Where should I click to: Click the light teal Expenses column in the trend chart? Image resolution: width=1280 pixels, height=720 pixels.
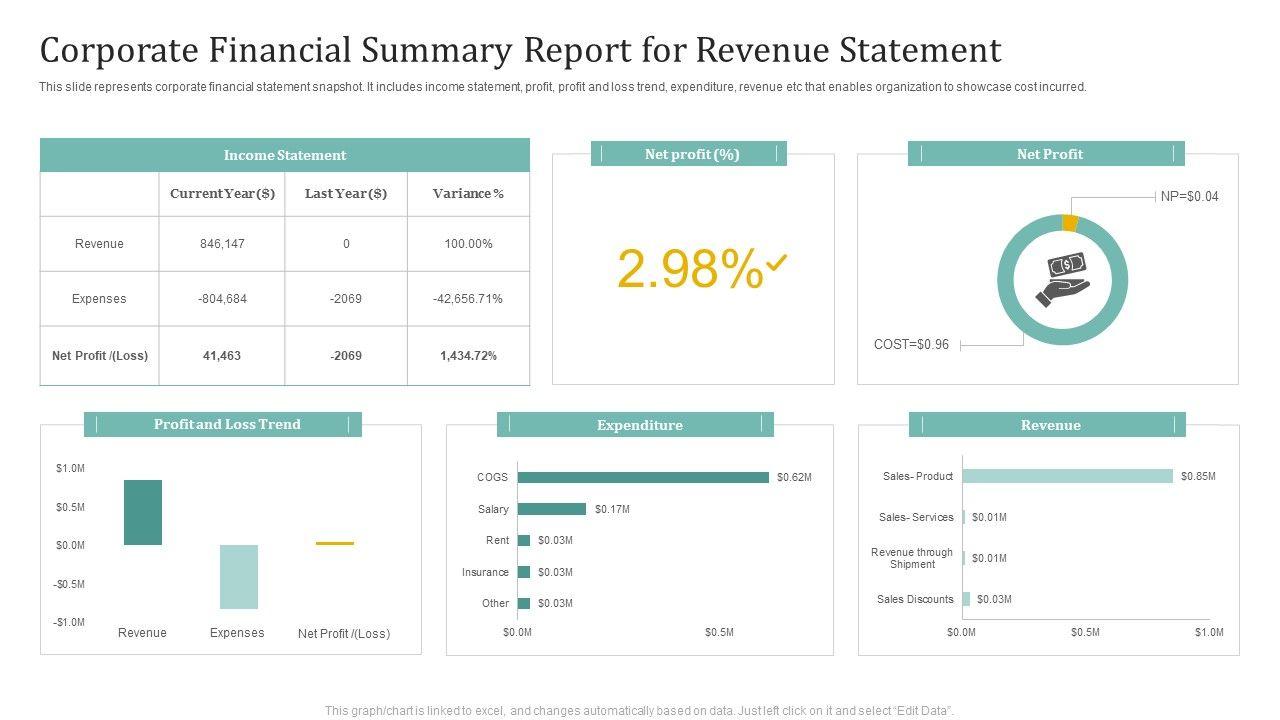point(239,577)
